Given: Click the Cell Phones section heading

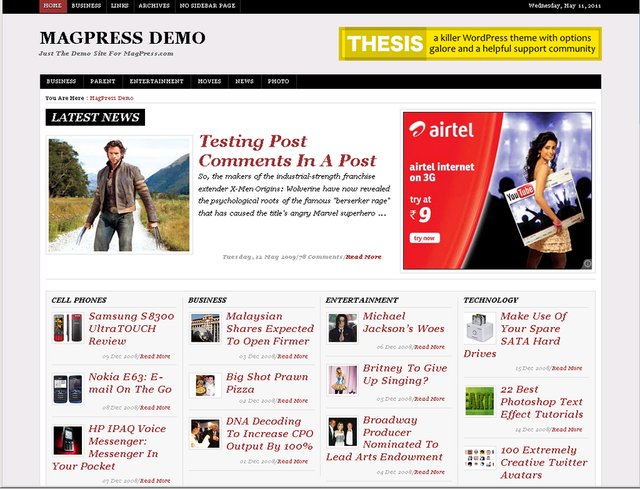Looking at the screenshot, I should pos(79,300).
